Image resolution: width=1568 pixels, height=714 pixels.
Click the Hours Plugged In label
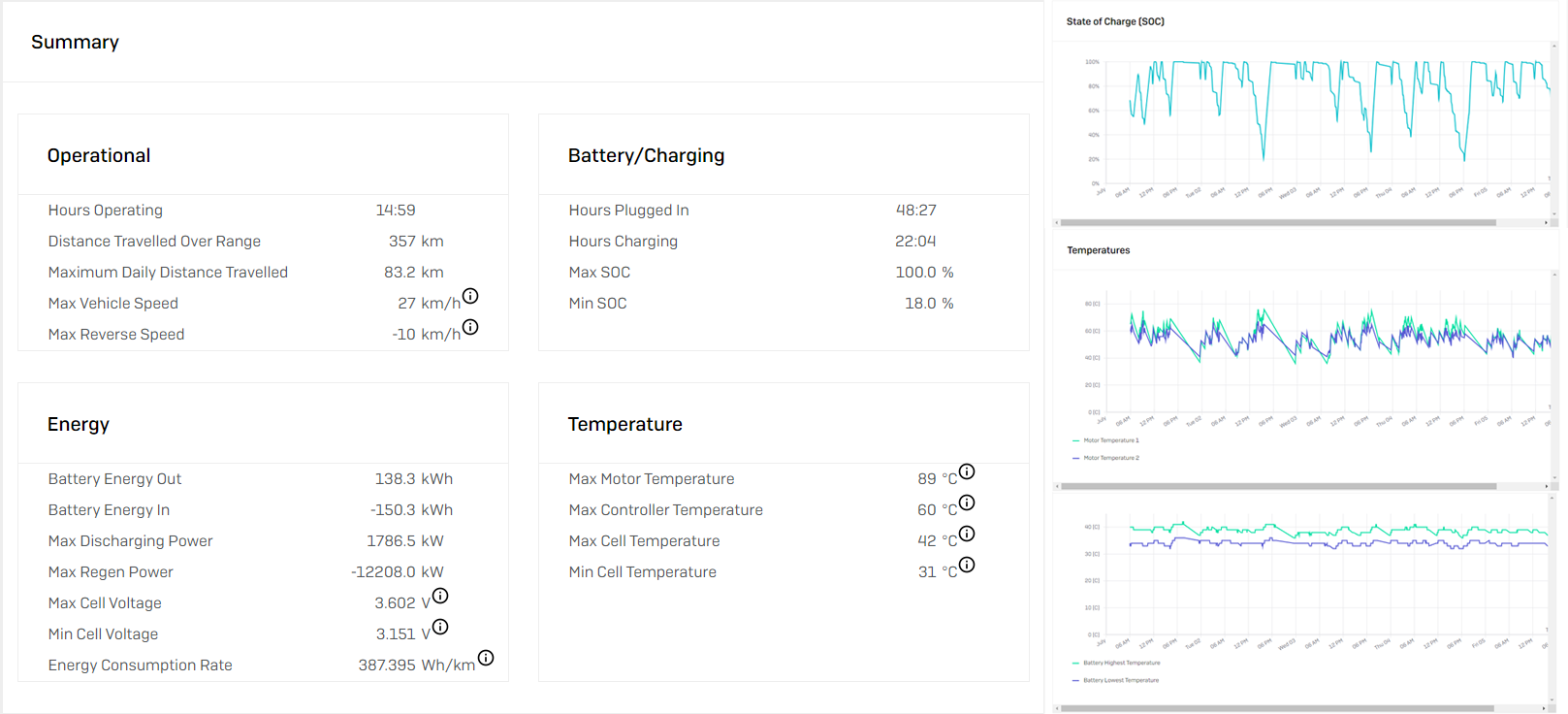[629, 211]
